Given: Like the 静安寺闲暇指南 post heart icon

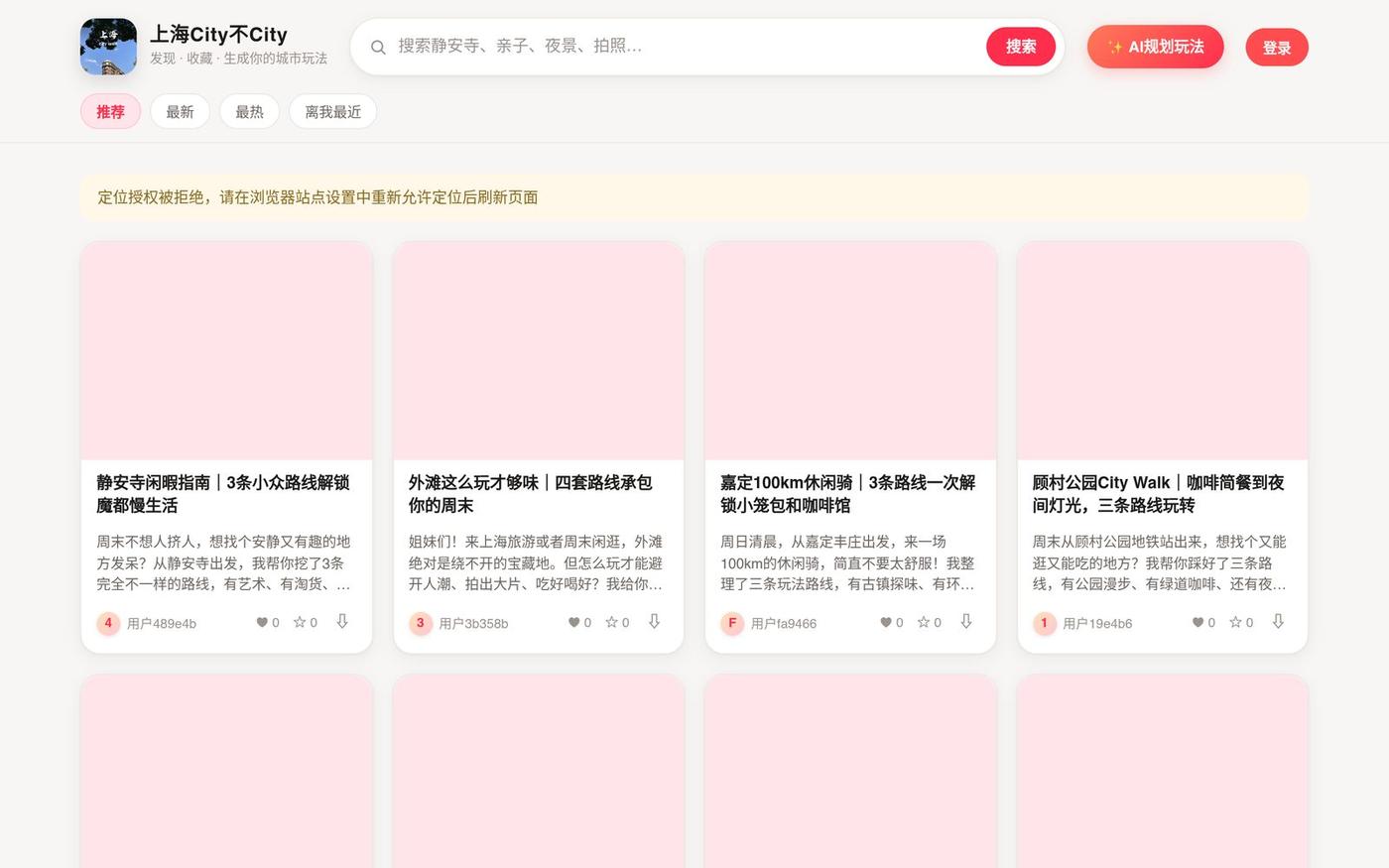Looking at the screenshot, I should [262, 623].
